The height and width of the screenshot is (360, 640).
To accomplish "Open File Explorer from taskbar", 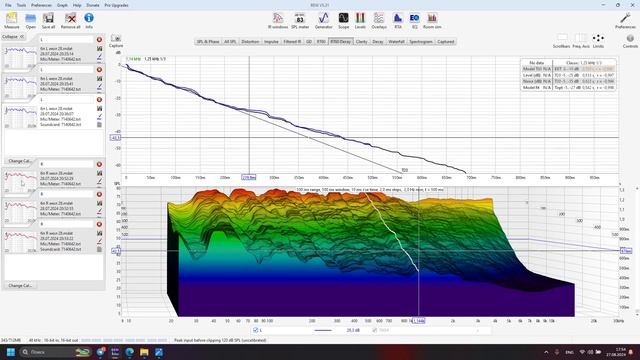I will click(x=144, y=352).
